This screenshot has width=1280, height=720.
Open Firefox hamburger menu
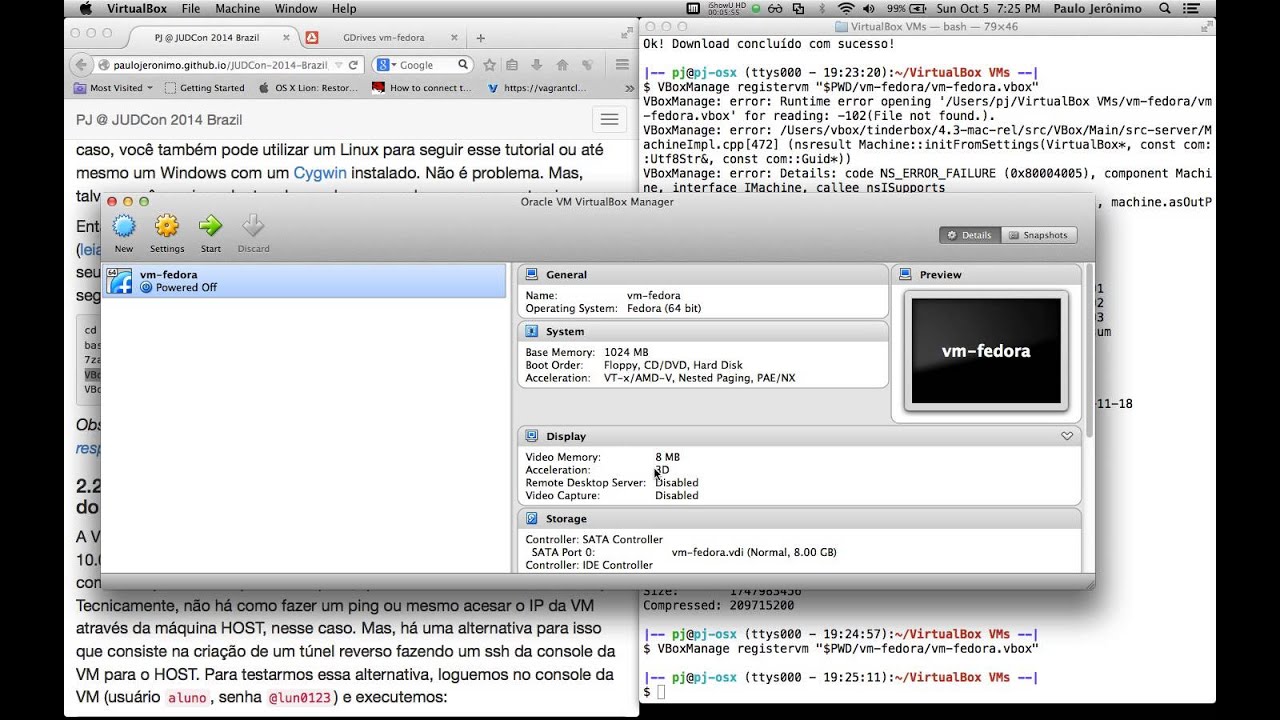click(x=622, y=65)
